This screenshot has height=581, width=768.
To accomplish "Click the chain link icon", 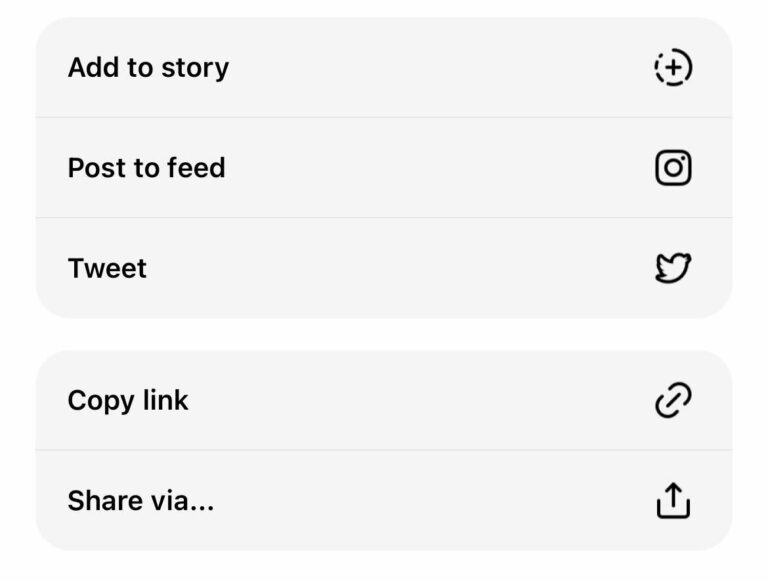I will (673, 400).
